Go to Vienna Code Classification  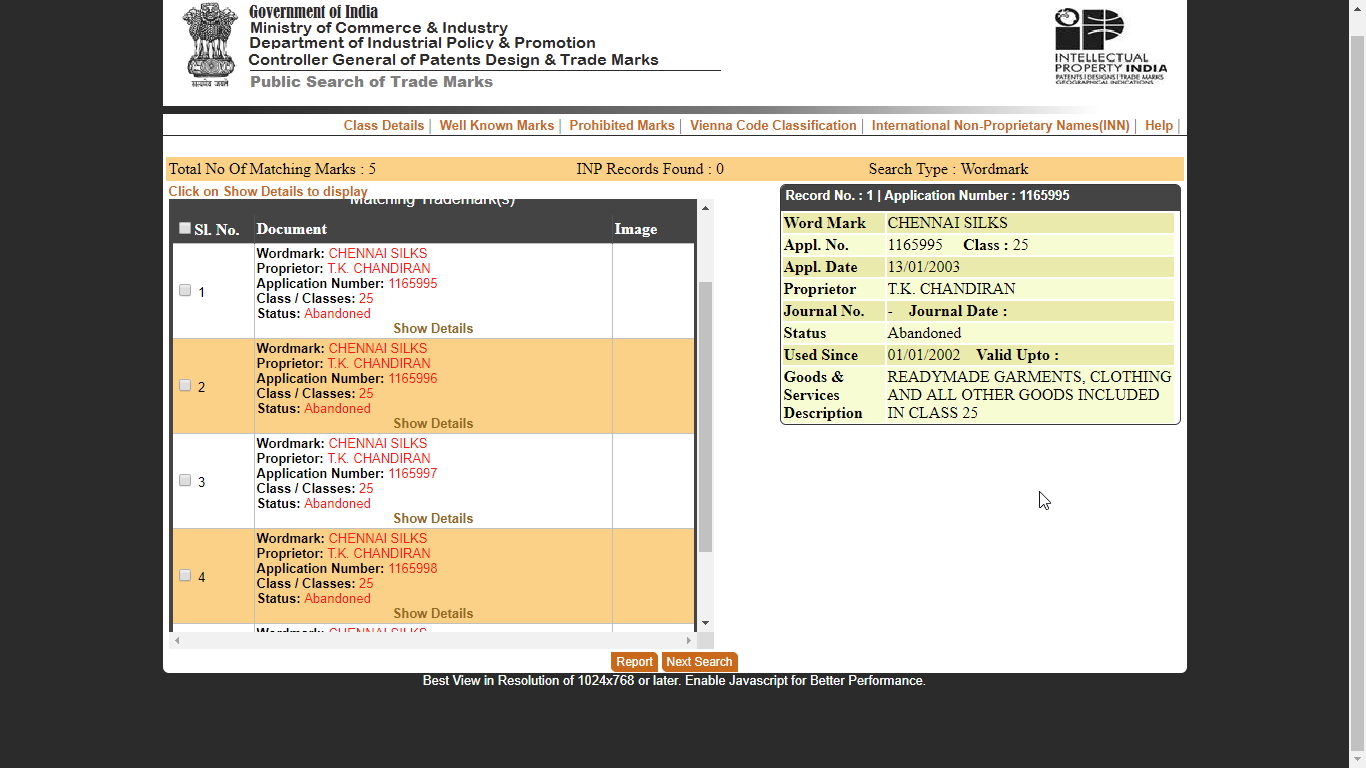pos(773,126)
